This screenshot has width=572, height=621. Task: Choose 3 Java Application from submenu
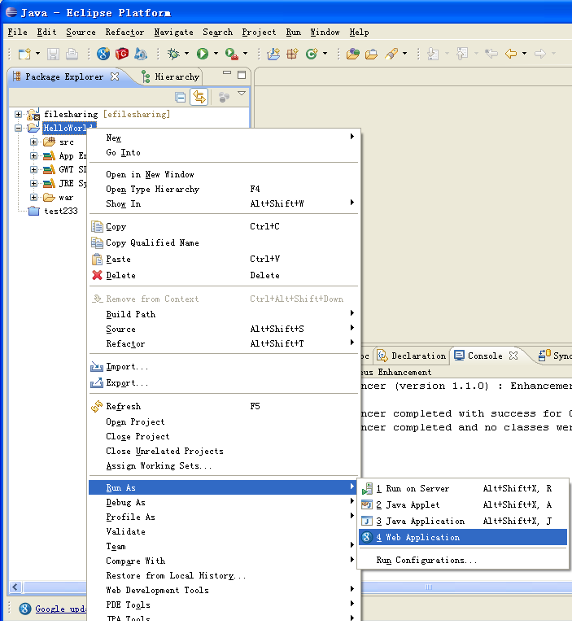click(463, 521)
